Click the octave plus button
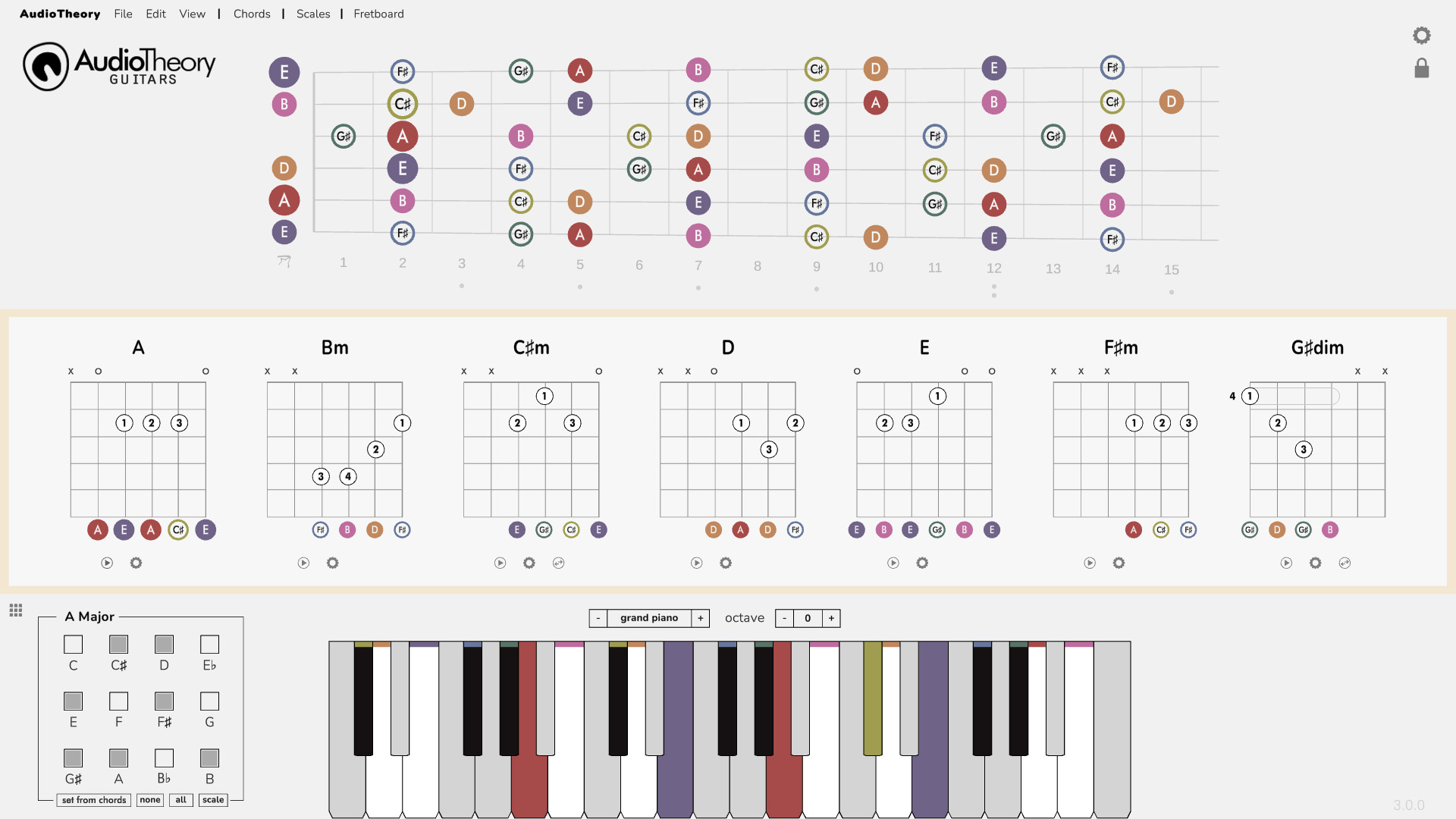This screenshot has width=1456, height=819. tap(831, 618)
